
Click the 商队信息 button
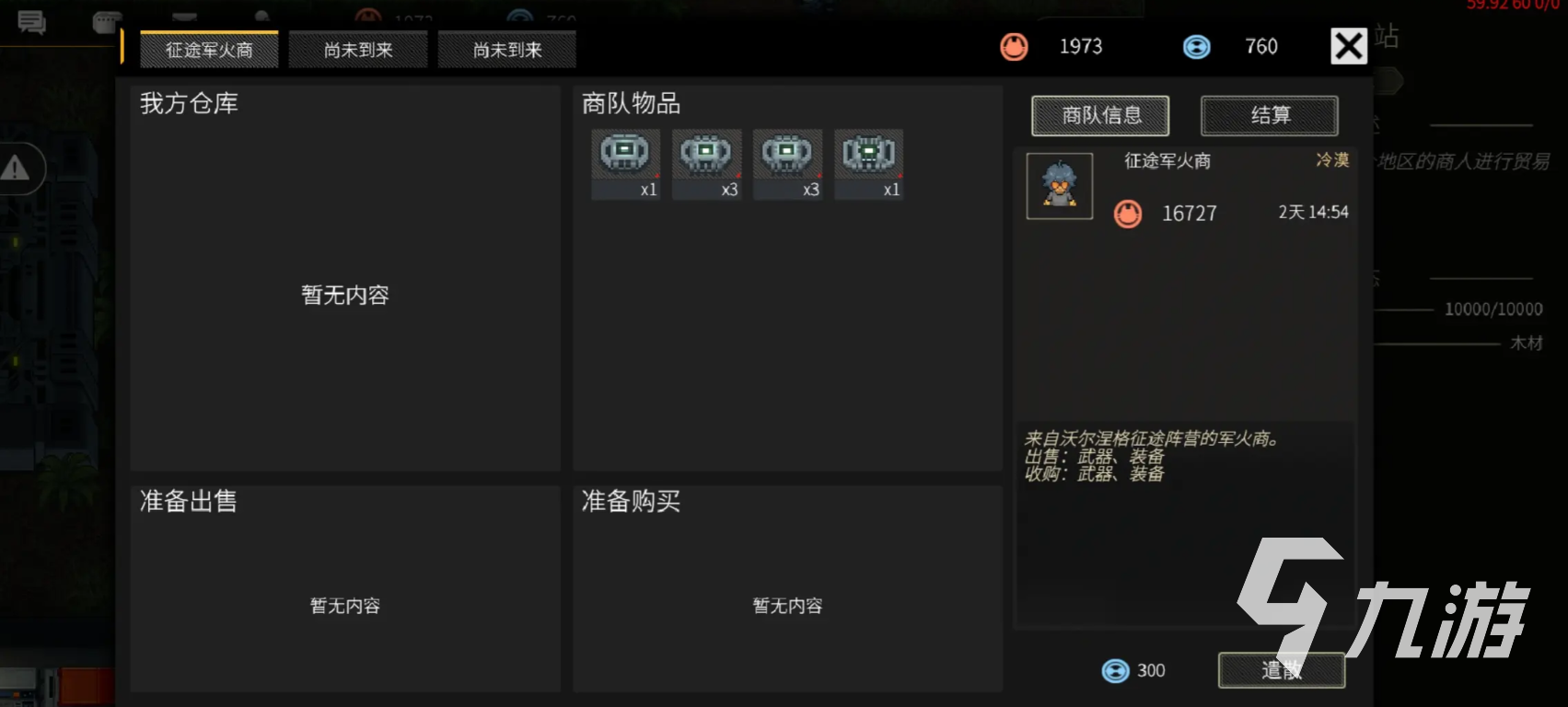1100,116
